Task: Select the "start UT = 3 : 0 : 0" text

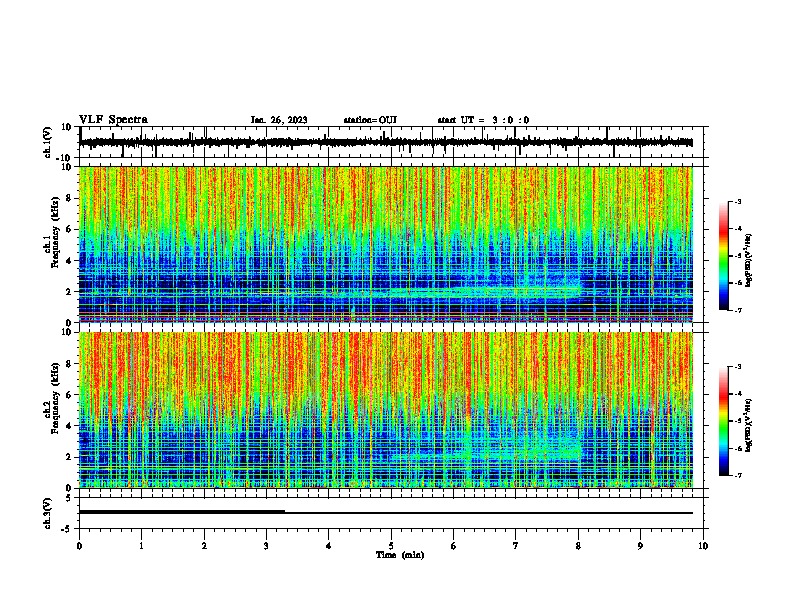Action: tap(483, 120)
